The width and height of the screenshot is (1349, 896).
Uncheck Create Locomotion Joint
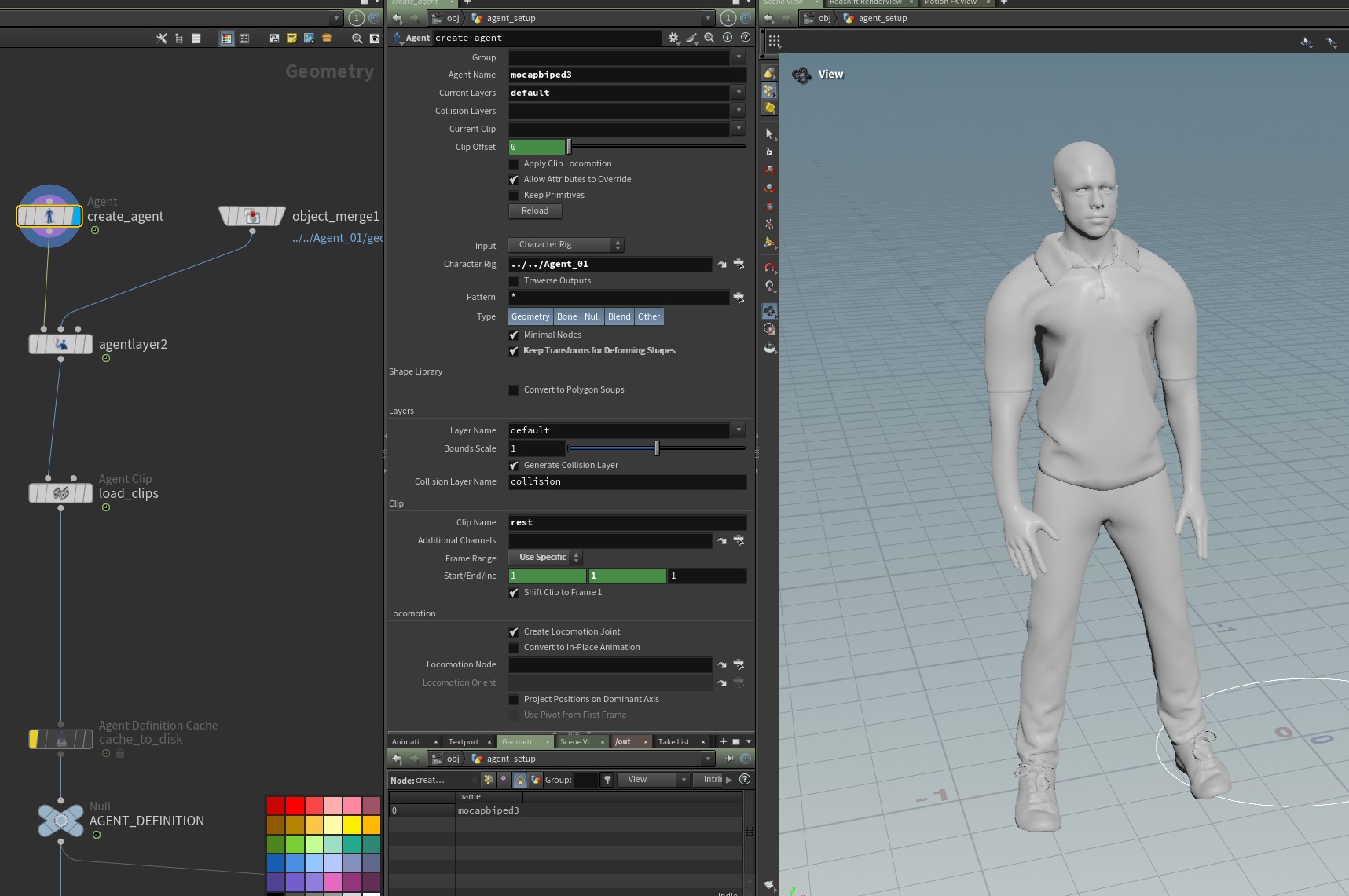click(x=514, y=632)
